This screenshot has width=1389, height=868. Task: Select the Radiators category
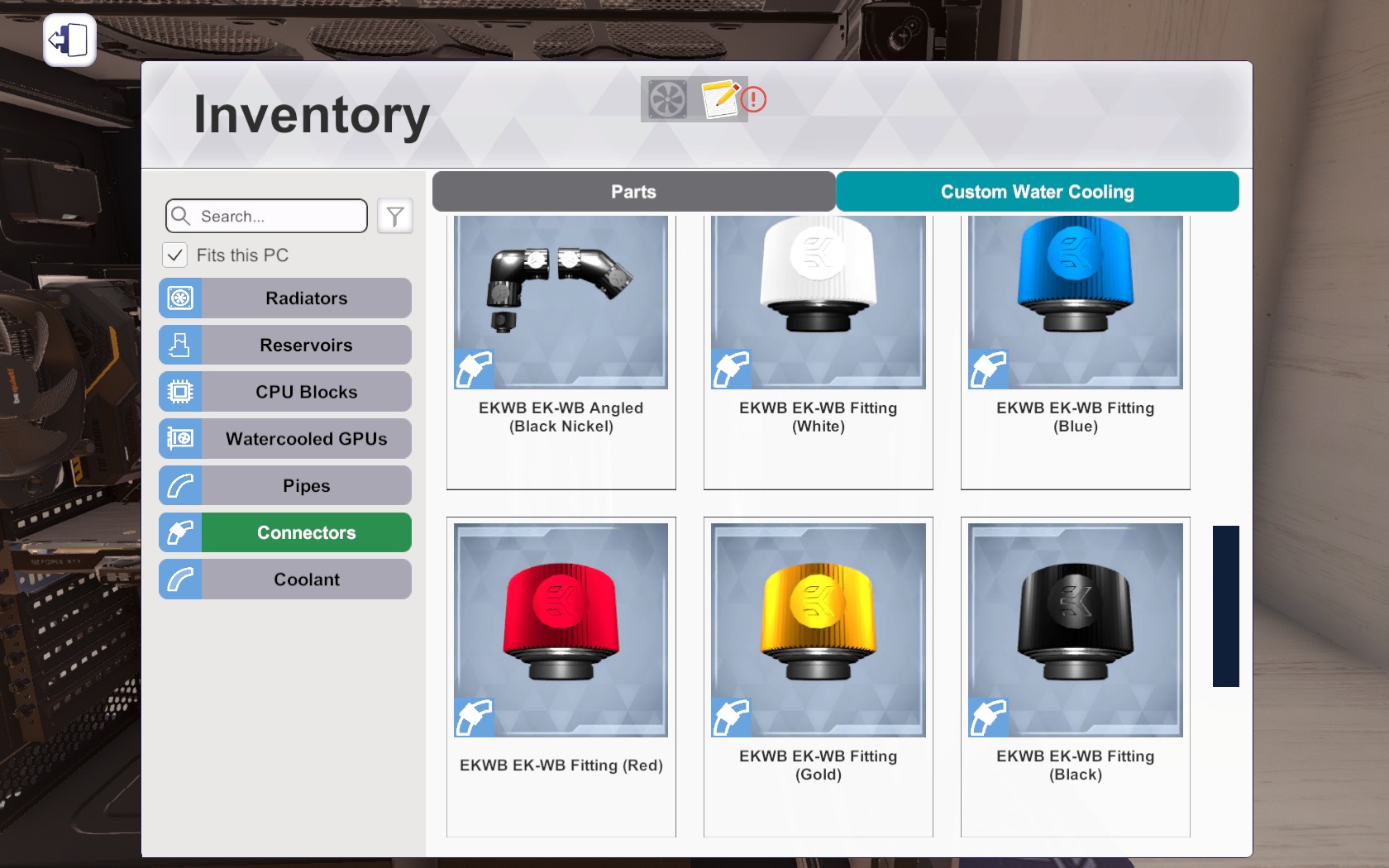(x=285, y=298)
